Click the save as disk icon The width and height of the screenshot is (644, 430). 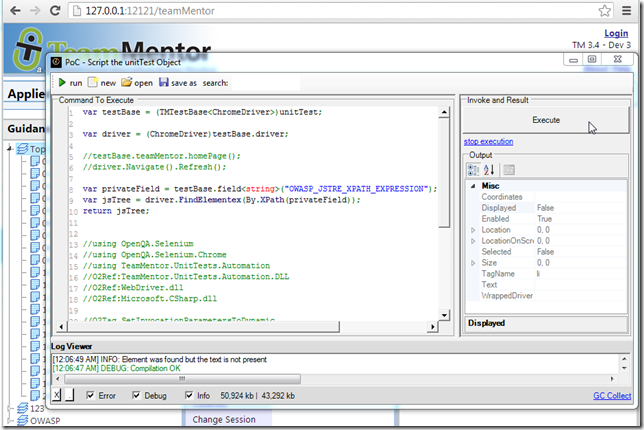[x=163, y=82]
